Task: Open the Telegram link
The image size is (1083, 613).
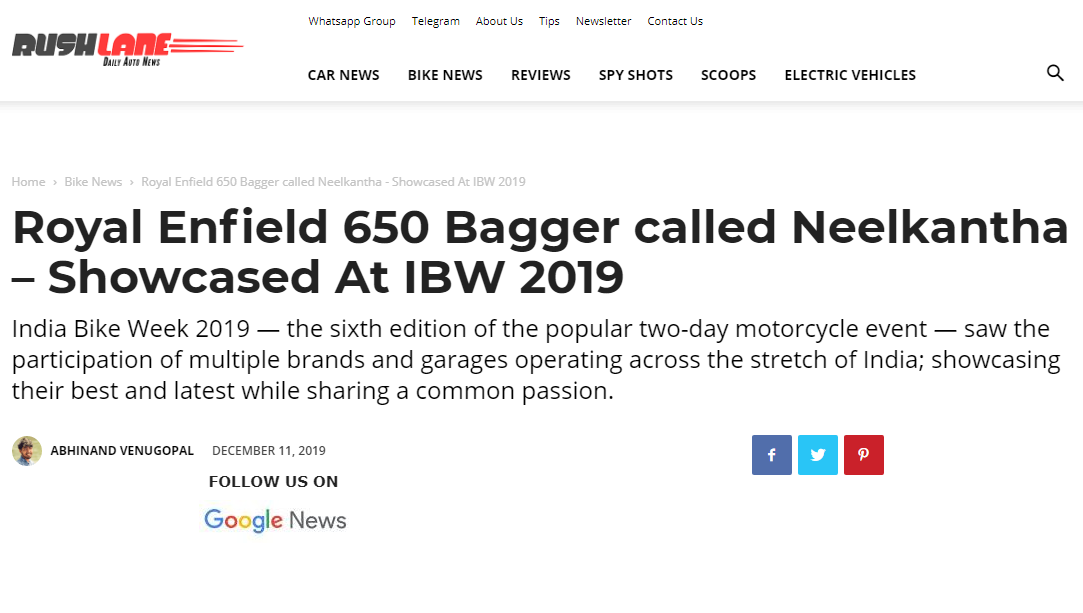Action: [x=436, y=21]
